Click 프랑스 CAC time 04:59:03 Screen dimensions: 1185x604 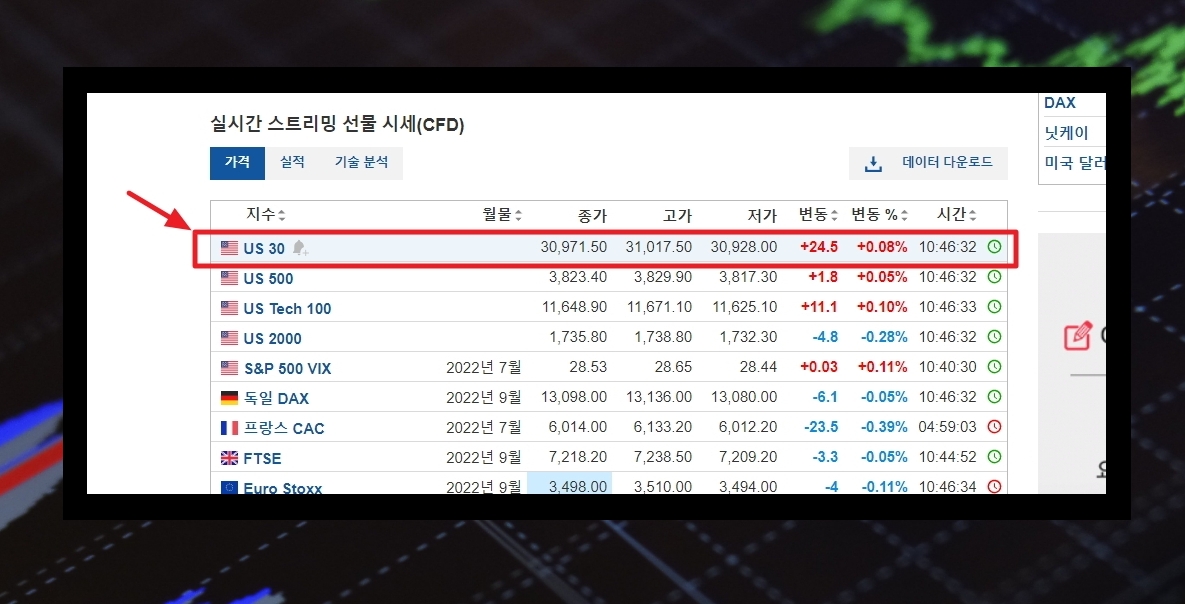point(948,427)
